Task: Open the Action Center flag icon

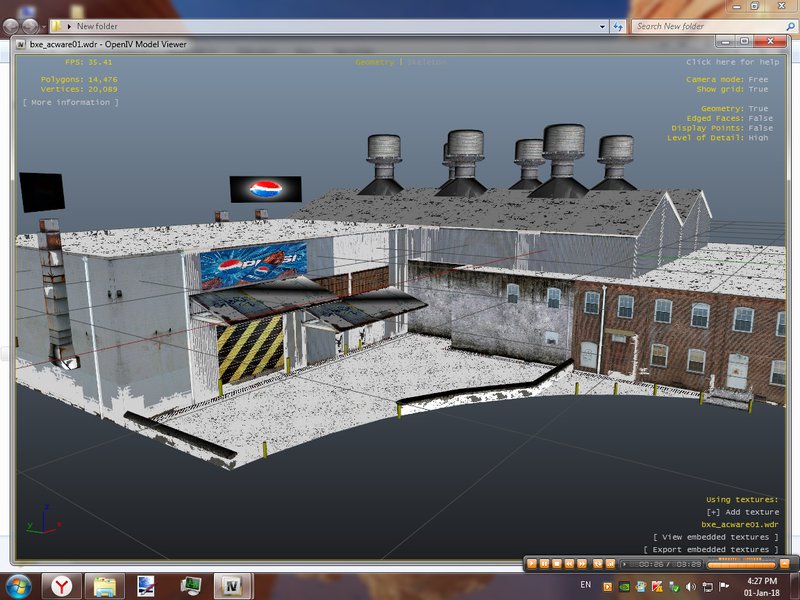Action: [x=723, y=586]
